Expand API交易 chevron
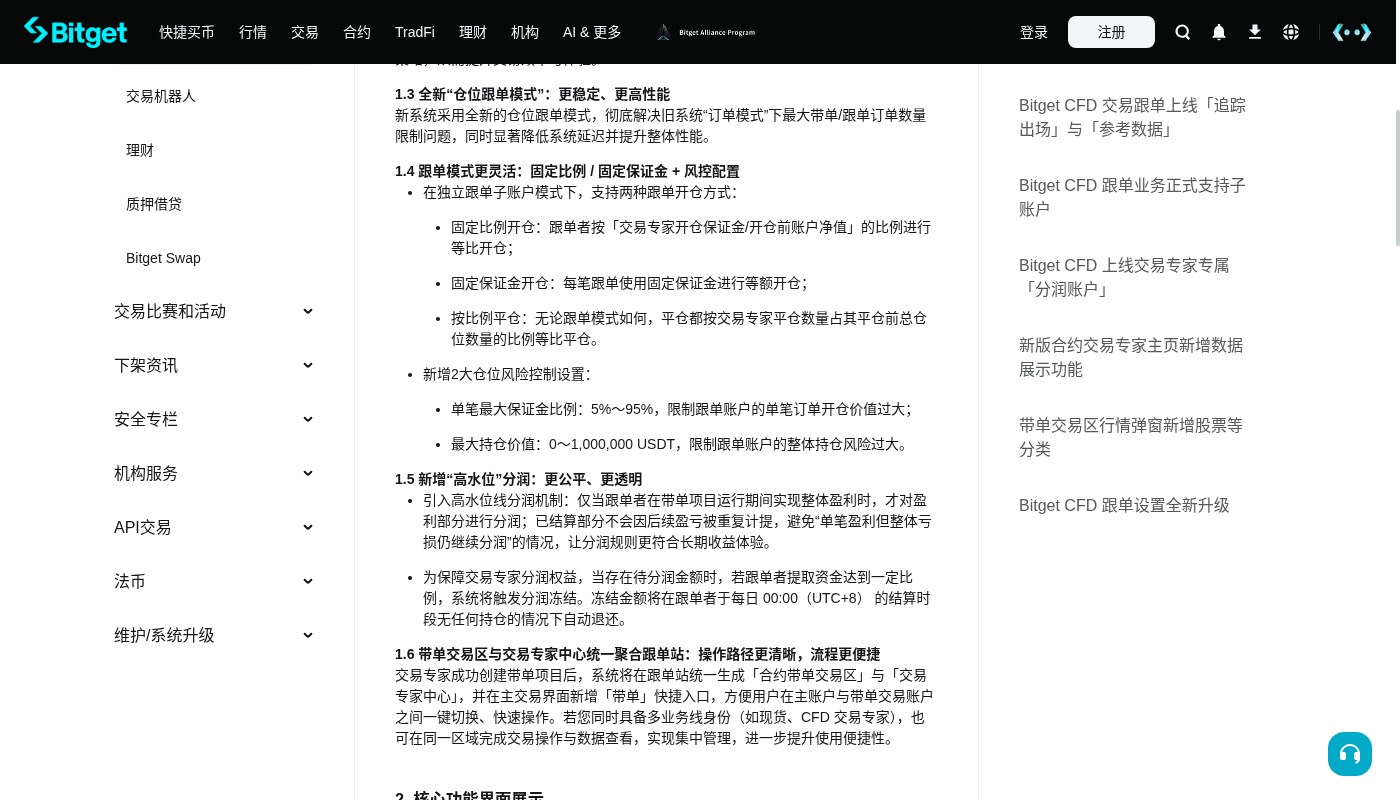Viewport: 1400px width, 800px height. pyautogui.click(x=308, y=527)
